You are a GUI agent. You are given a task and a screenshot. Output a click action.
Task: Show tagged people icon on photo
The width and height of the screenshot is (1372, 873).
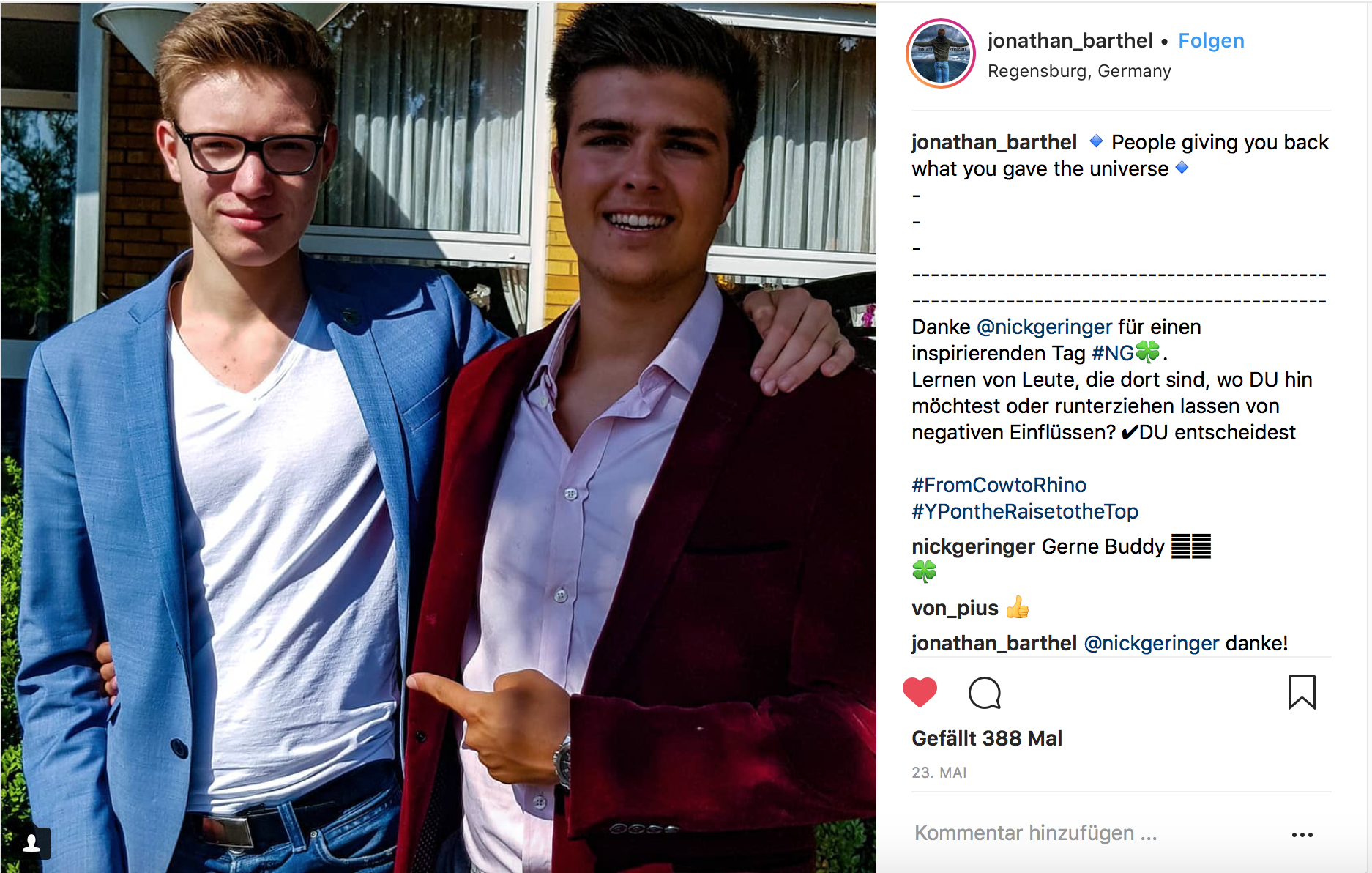[x=31, y=843]
